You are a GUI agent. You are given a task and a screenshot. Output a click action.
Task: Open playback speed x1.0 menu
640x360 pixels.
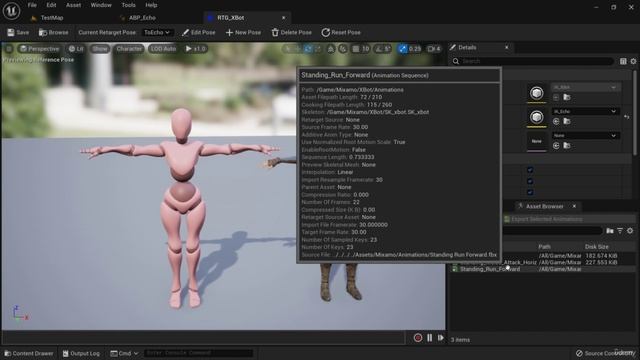point(196,49)
